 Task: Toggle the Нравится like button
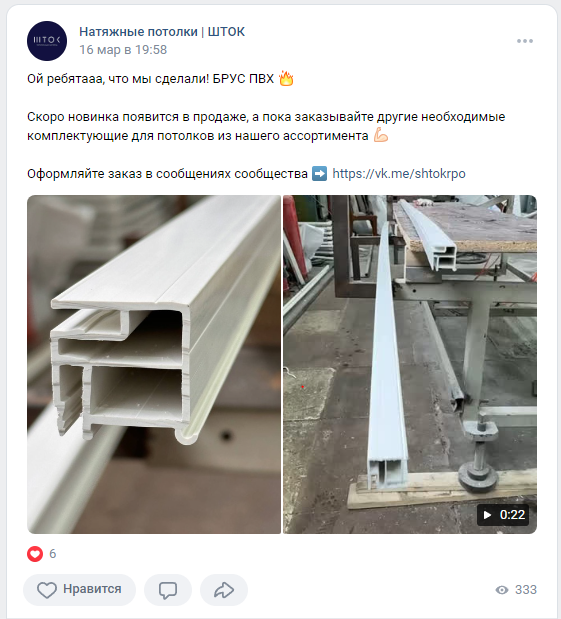click(79, 590)
